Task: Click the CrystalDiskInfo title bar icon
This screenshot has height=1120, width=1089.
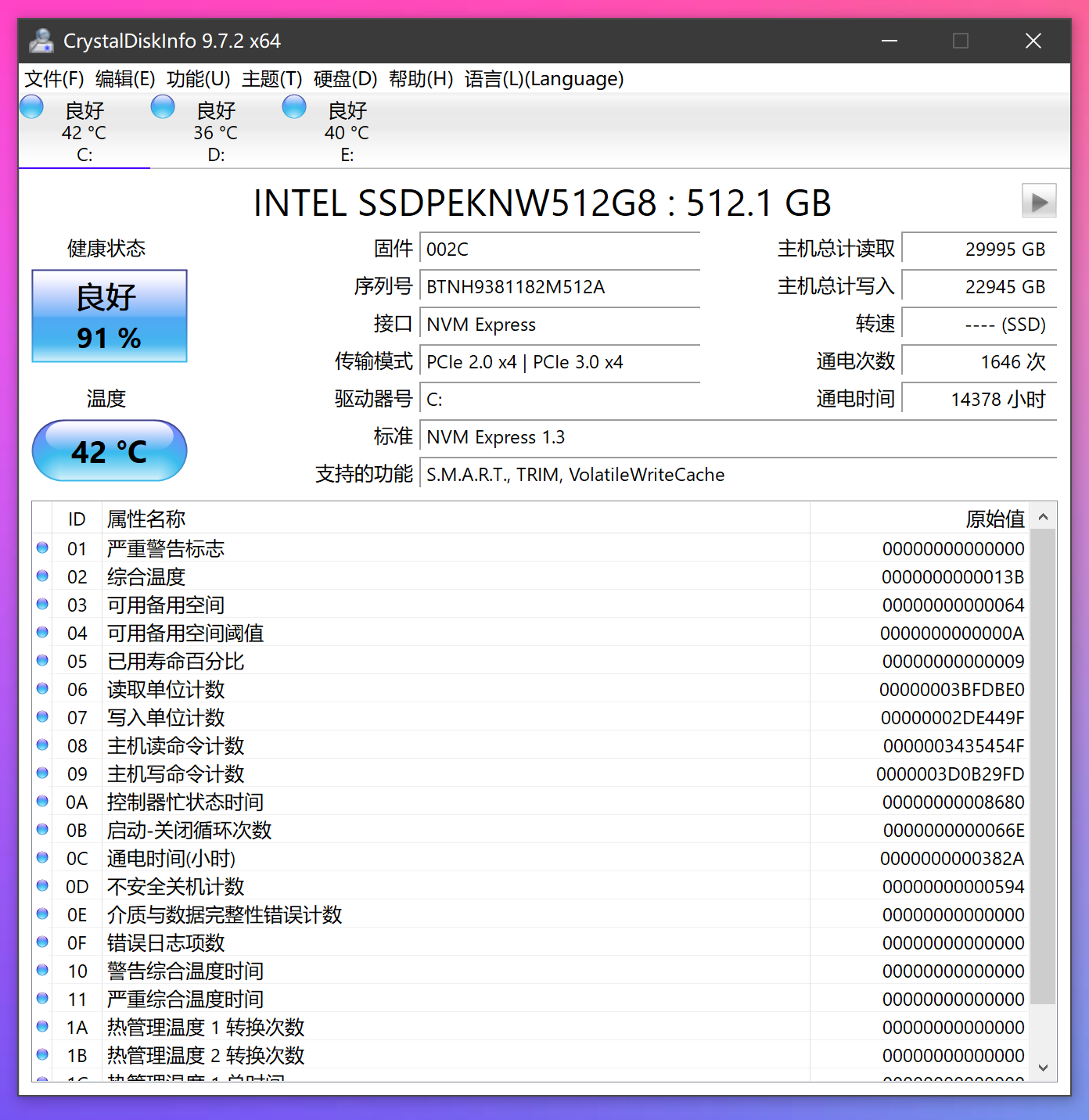Action: pos(41,41)
